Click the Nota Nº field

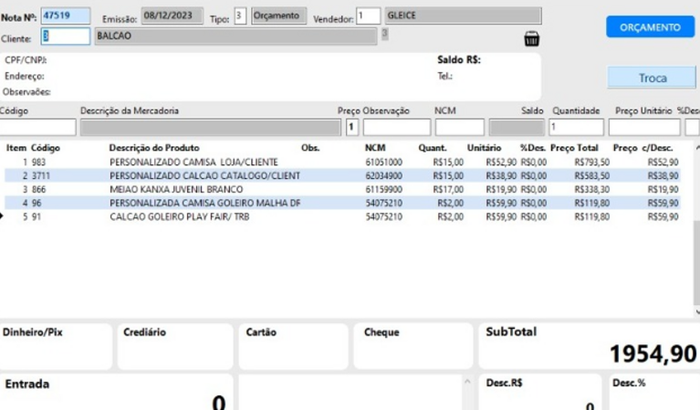65,16
